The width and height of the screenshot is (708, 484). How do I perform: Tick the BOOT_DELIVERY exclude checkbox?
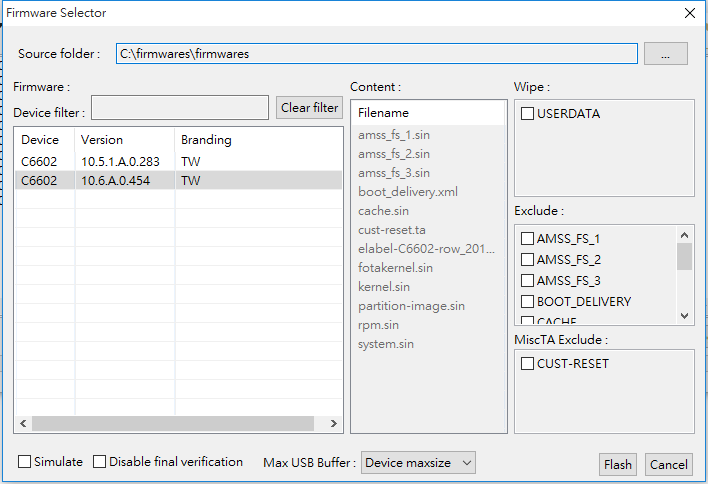[x=527, y=301]
